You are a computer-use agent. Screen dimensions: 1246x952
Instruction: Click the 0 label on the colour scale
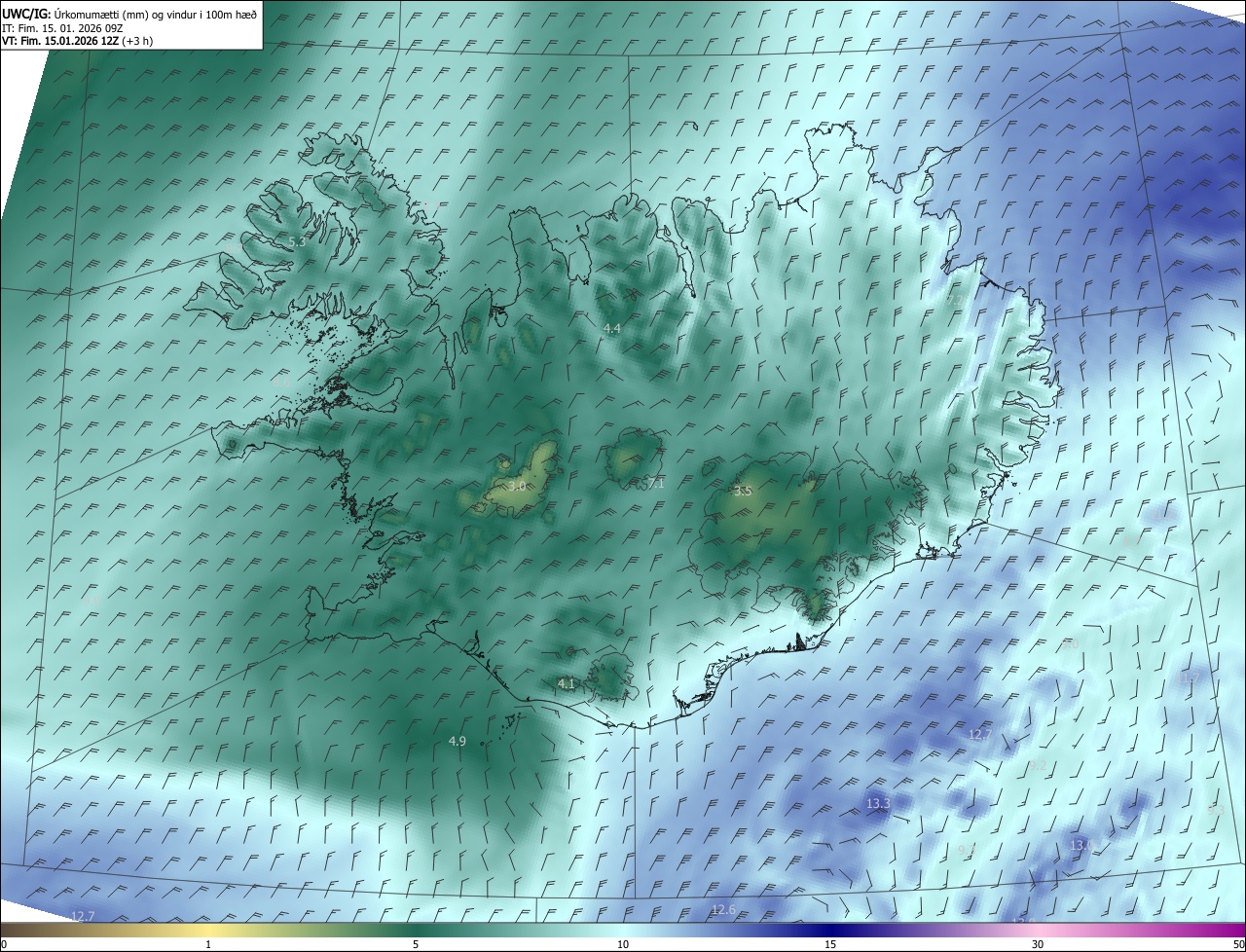point(4,944)
